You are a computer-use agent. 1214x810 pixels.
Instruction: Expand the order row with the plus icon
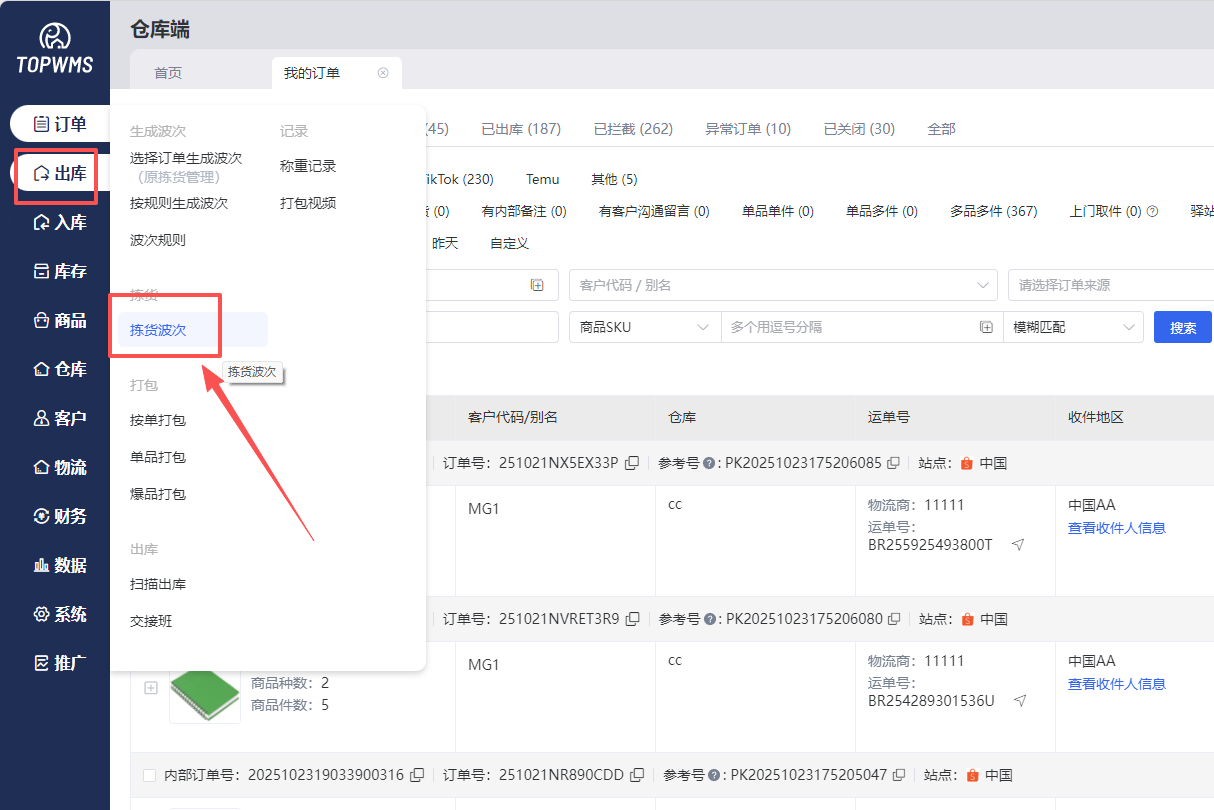coord(151,688)
